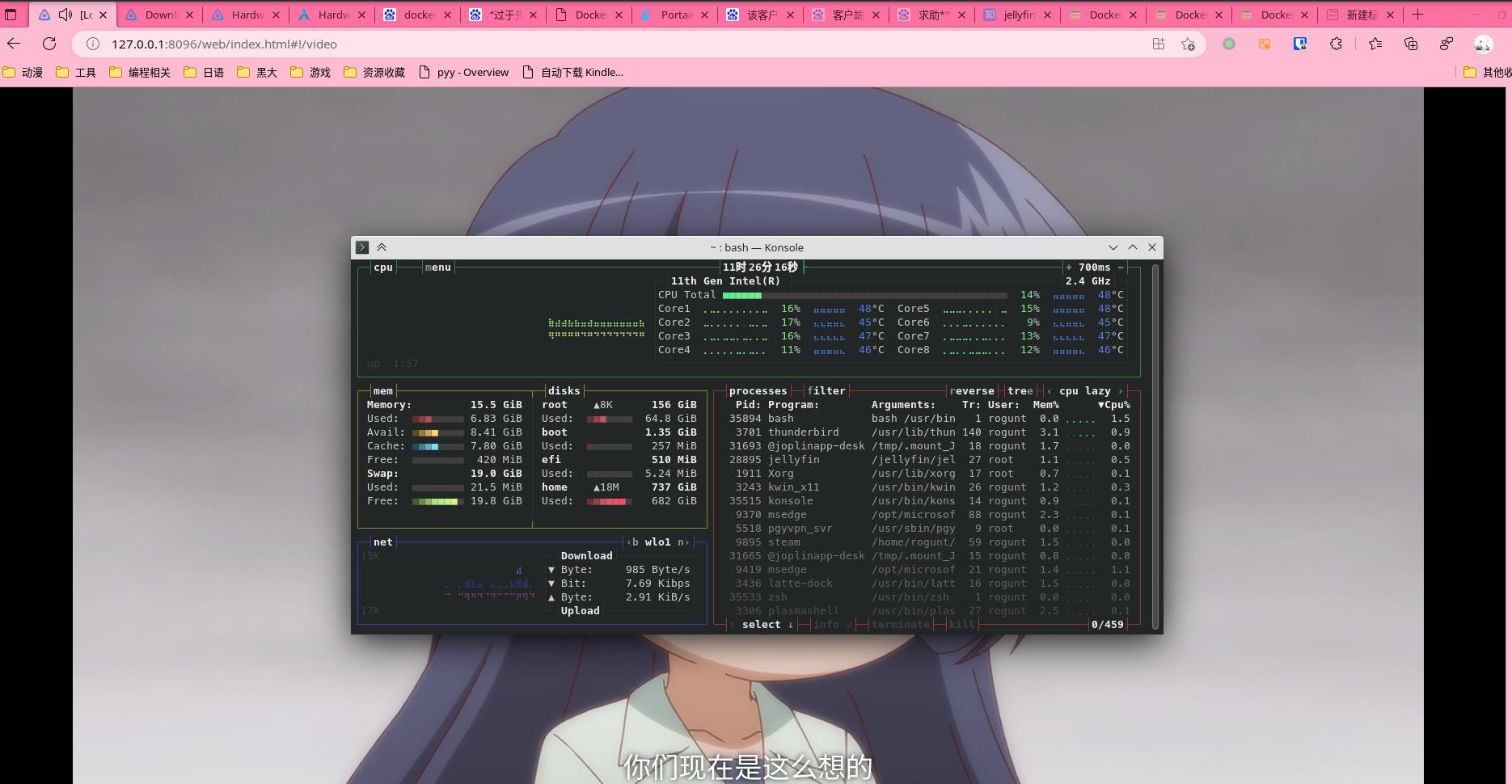The width and height of the screenshot is (1512, 784).
Task: Open the 自动下载 Kindle bookmark
Action: [573, 72]
